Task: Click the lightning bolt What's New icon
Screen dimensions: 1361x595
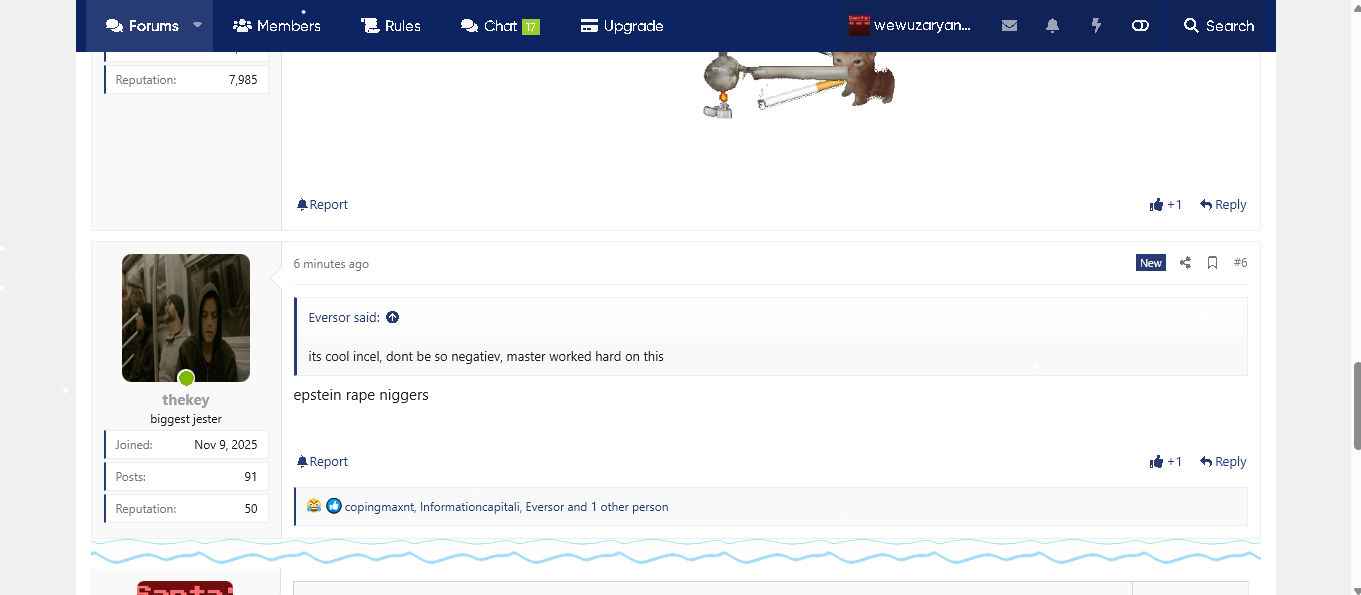Action: tap(1096, 26)
